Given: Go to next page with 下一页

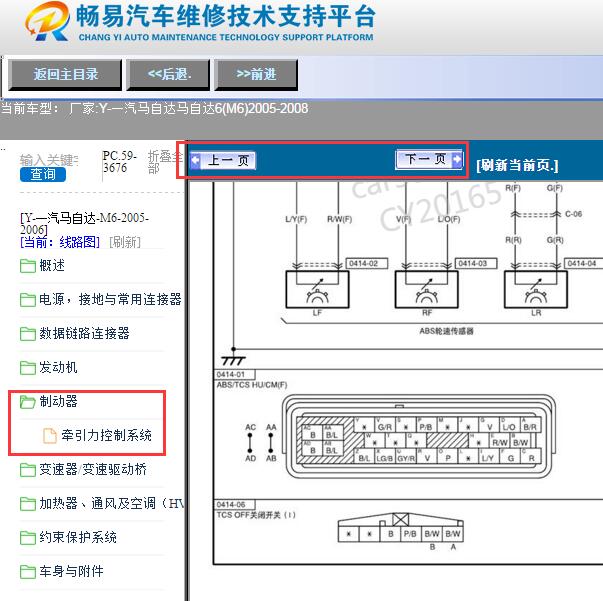Looking at the screenshot, I should (429, 159).
